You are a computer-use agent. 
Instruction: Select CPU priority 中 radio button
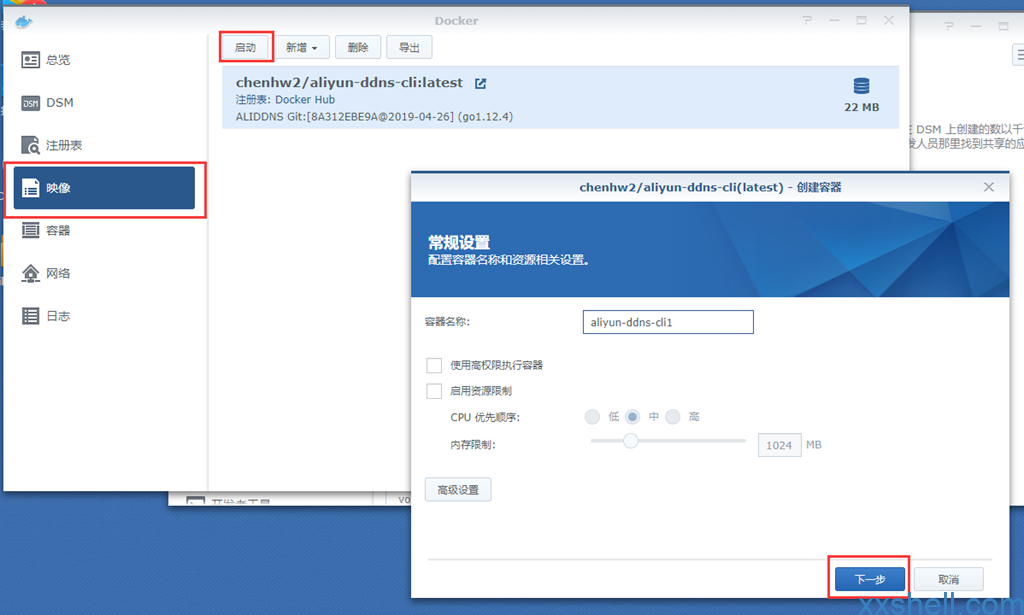pos(632,417)
